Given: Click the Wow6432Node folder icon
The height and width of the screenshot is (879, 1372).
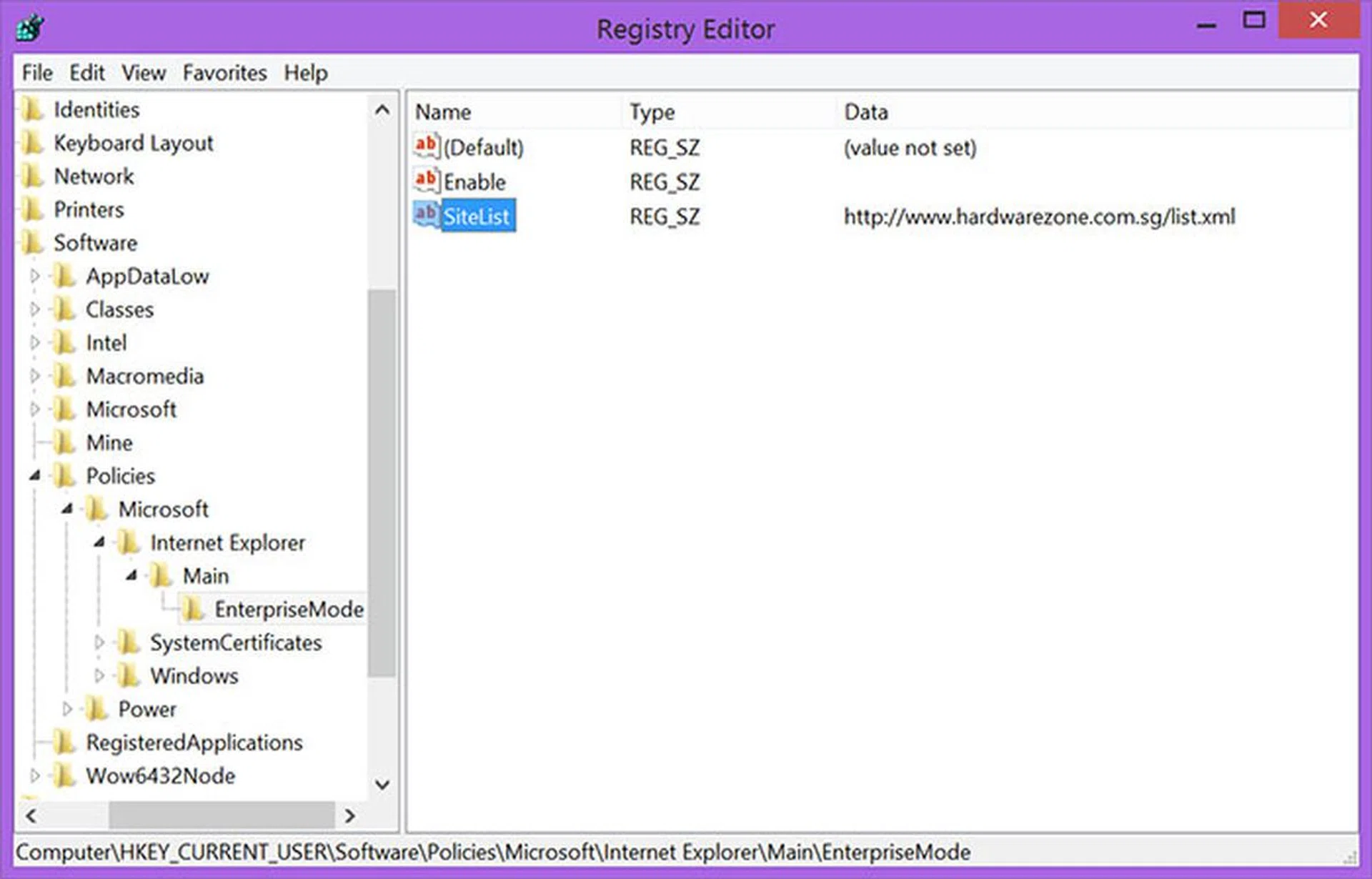Looking at the screenshot, I should 65,775.
